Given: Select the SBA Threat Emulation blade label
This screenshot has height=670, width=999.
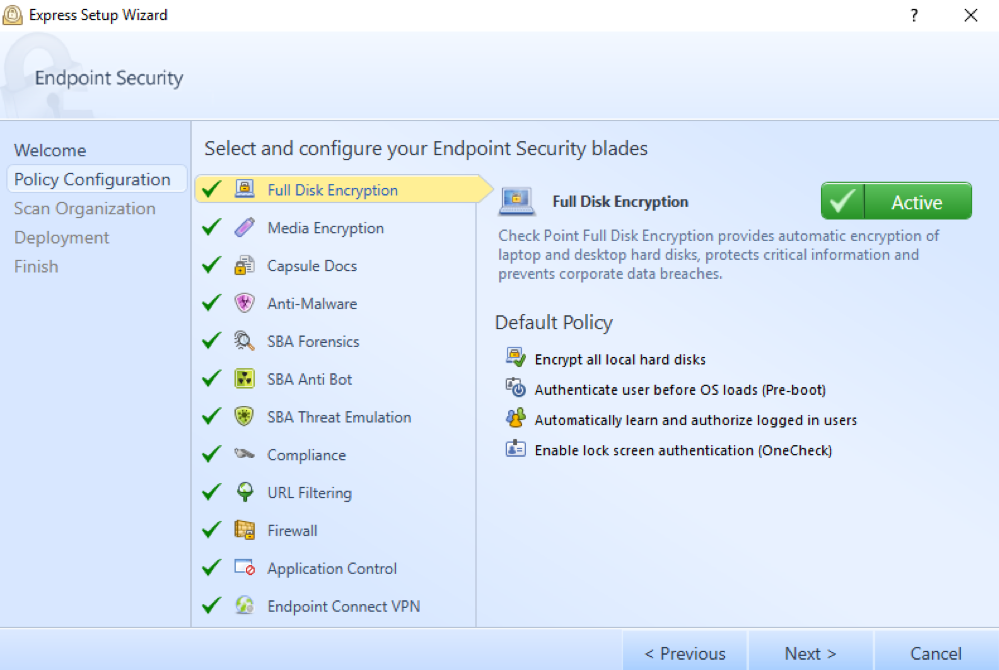Looking at the screenshot, I should point(340,417).
